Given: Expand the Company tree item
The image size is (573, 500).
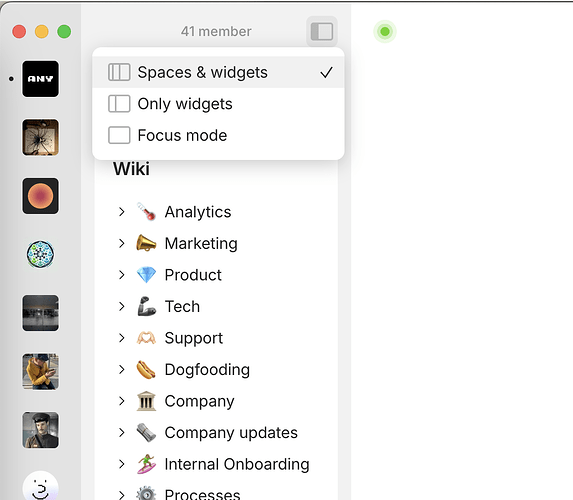Looking at the screenshot, I should coord(122,401).
